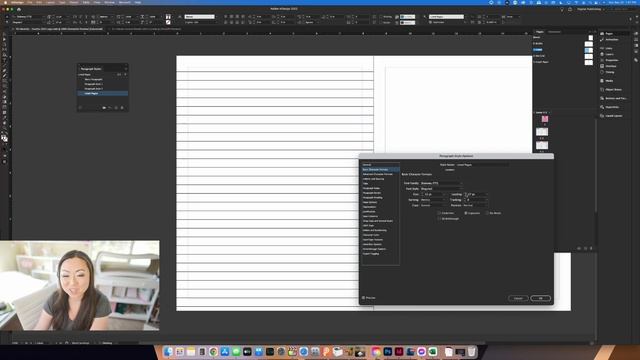Image resolution: width=640 pixels, height=360 pixels.
Task: Open the Layout menu
Action: [50, 2]
